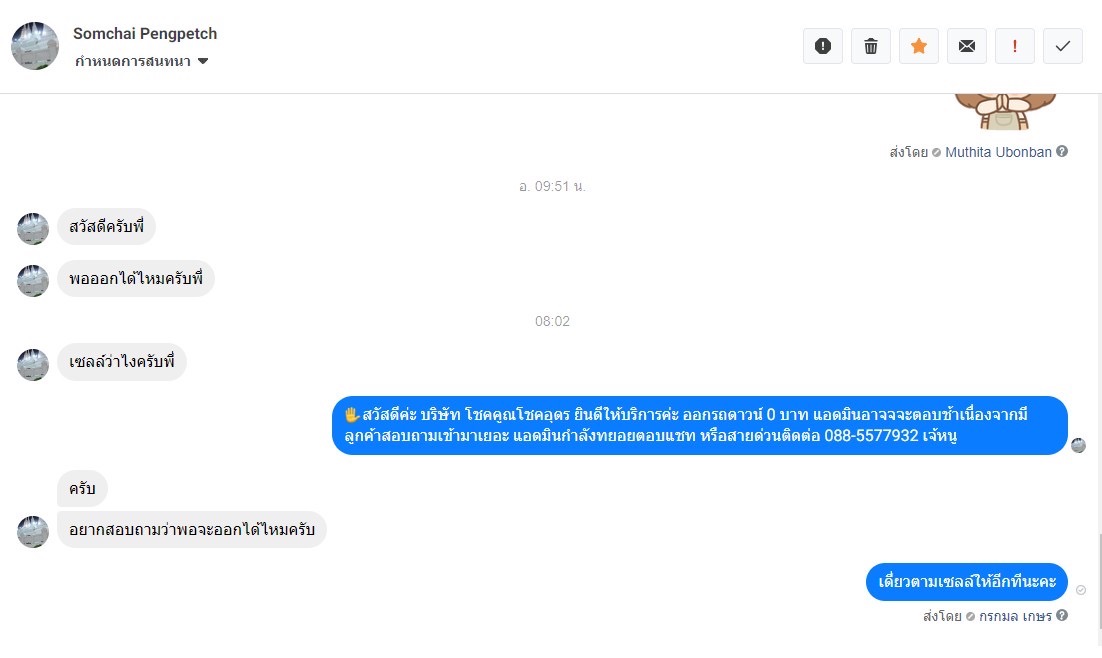Select the sender avatar beside สวัสดีครับพี่
Viewport: 1102px width, 658px height.
(33, 228)
